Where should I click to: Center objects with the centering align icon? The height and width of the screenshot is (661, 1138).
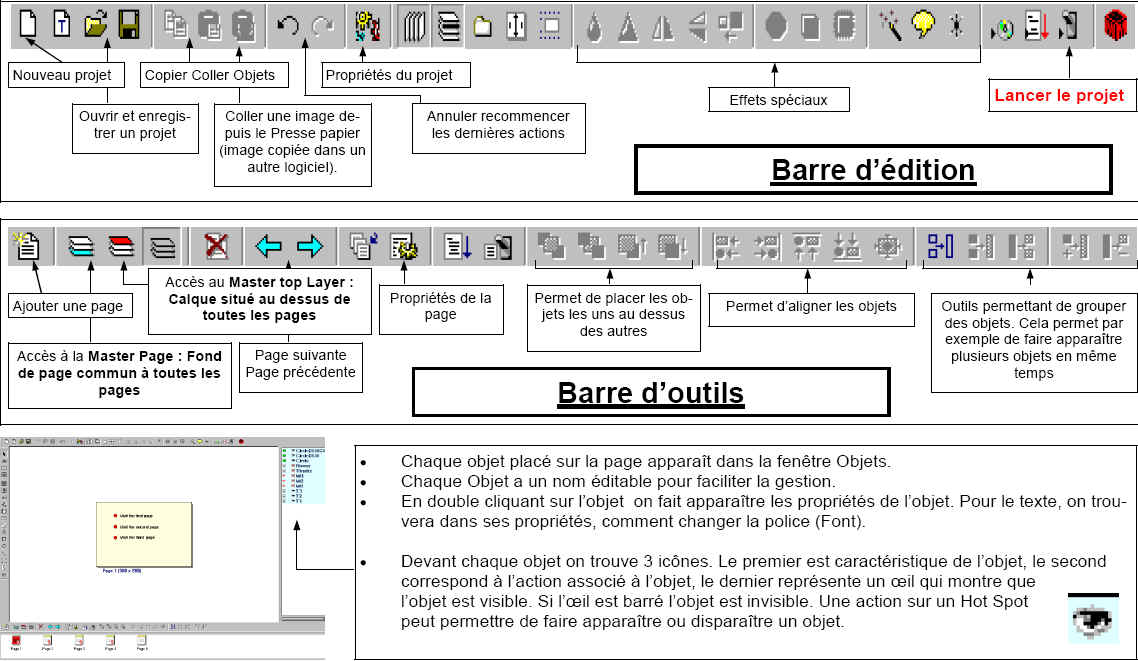[888, 247]
